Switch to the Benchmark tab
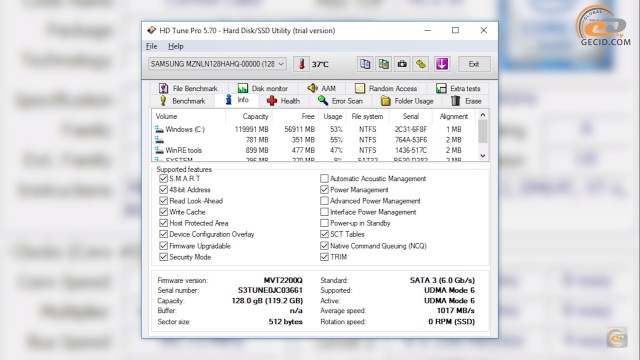This screenshot has height=360, width=640. (x=182, y=101)
